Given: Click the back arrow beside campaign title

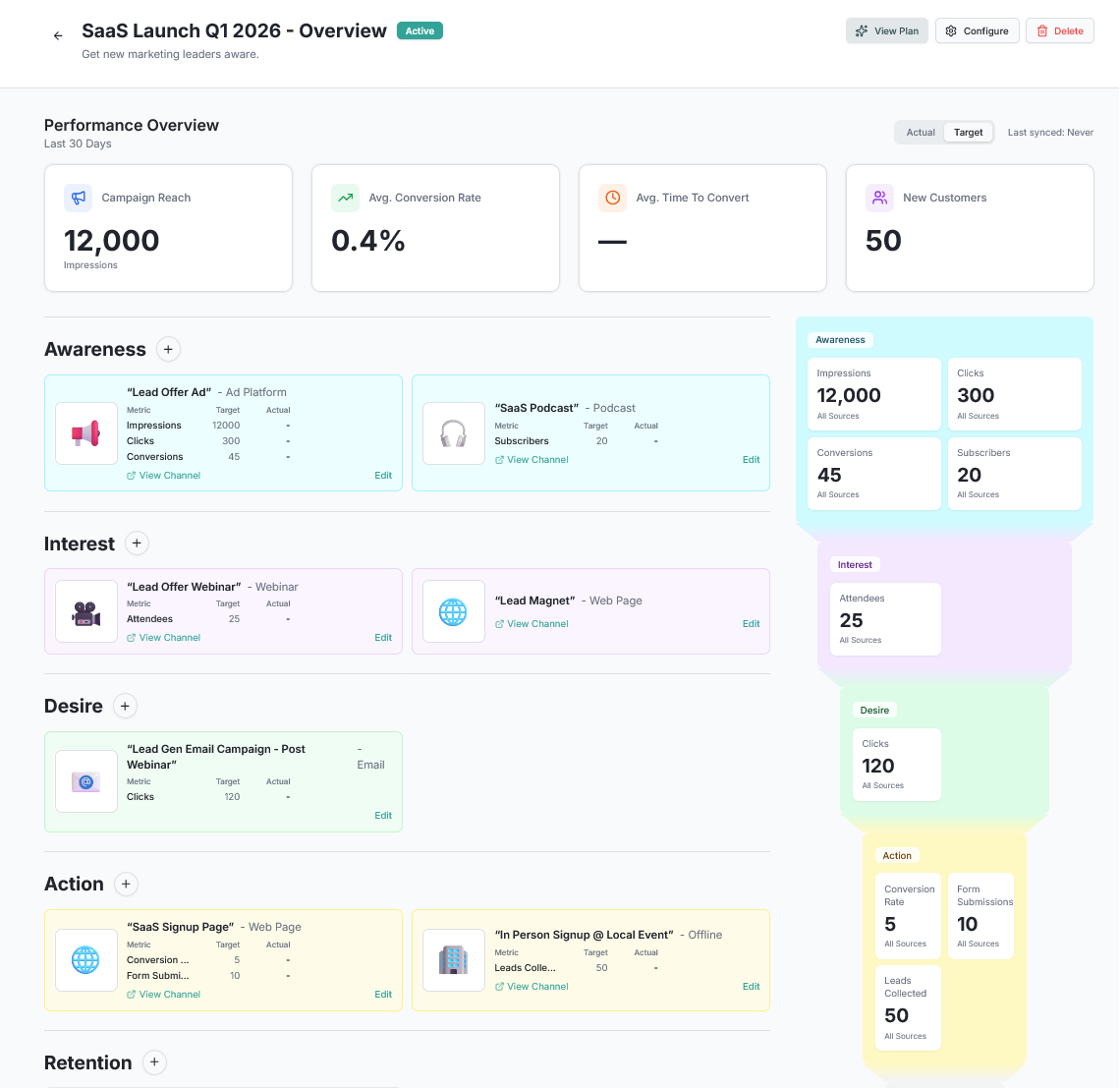Looking at the screenshot, I should point(58,35).
